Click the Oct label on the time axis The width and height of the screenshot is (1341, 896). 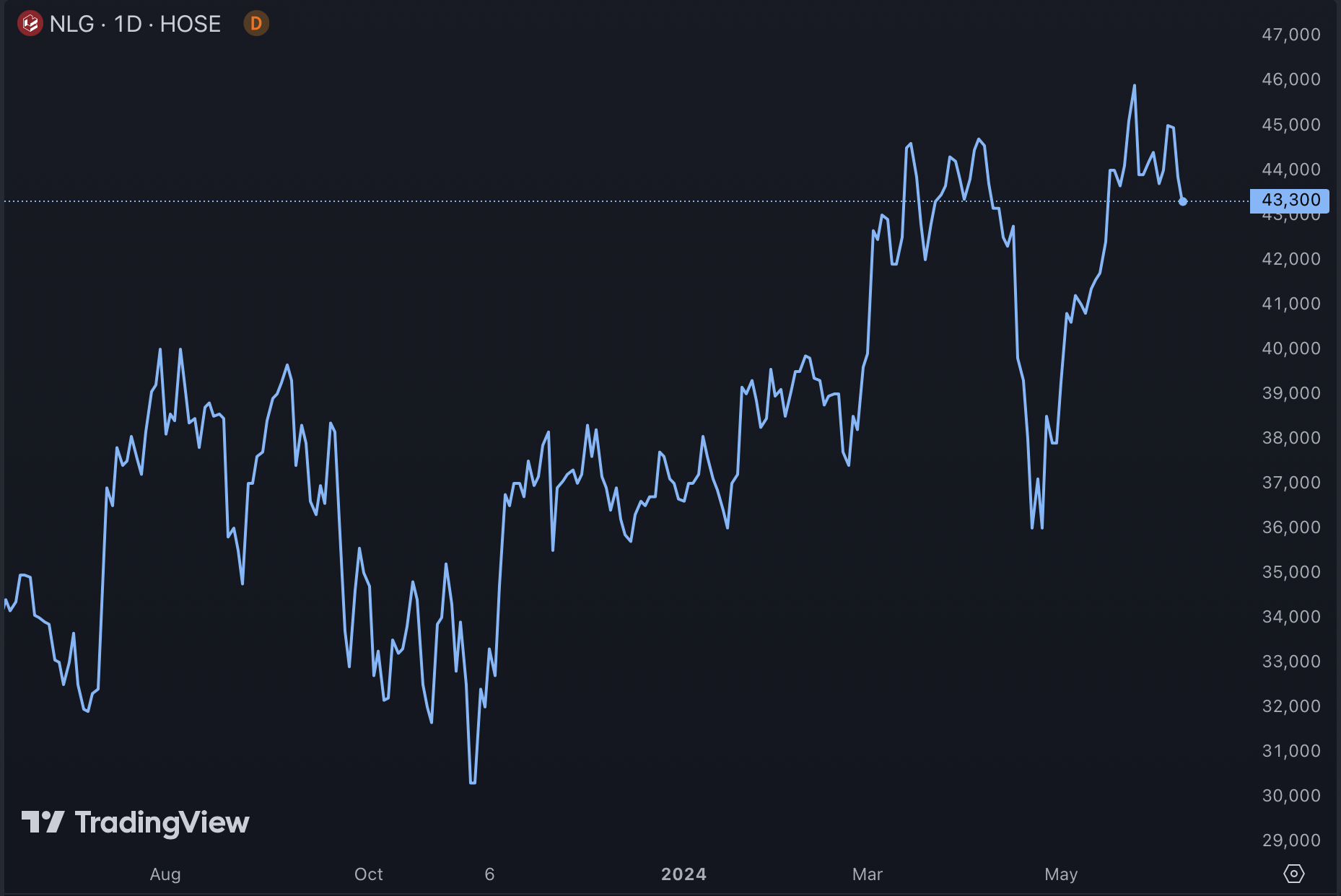(x=368, y=874)
